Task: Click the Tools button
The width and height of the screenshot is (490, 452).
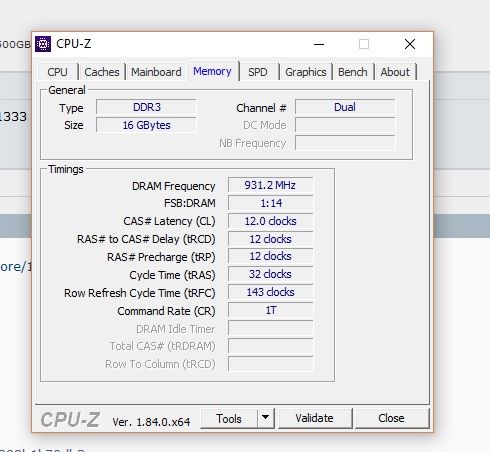Action: (x=229, y=418)
